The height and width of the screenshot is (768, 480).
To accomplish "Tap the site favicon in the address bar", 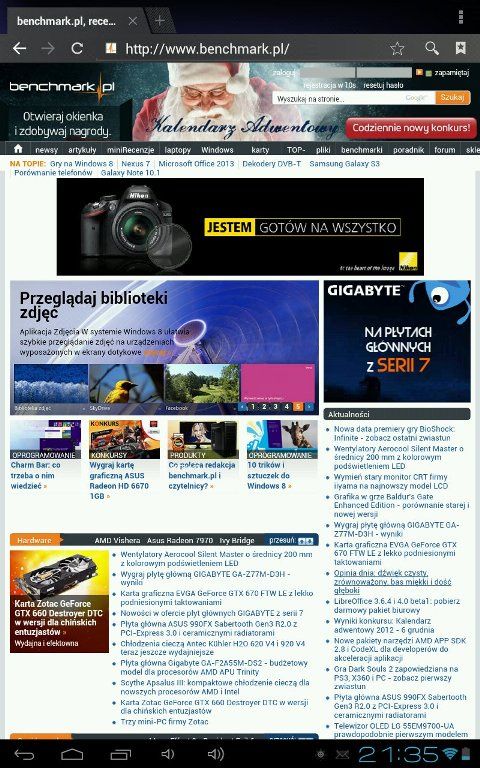I will click(111, 48).
